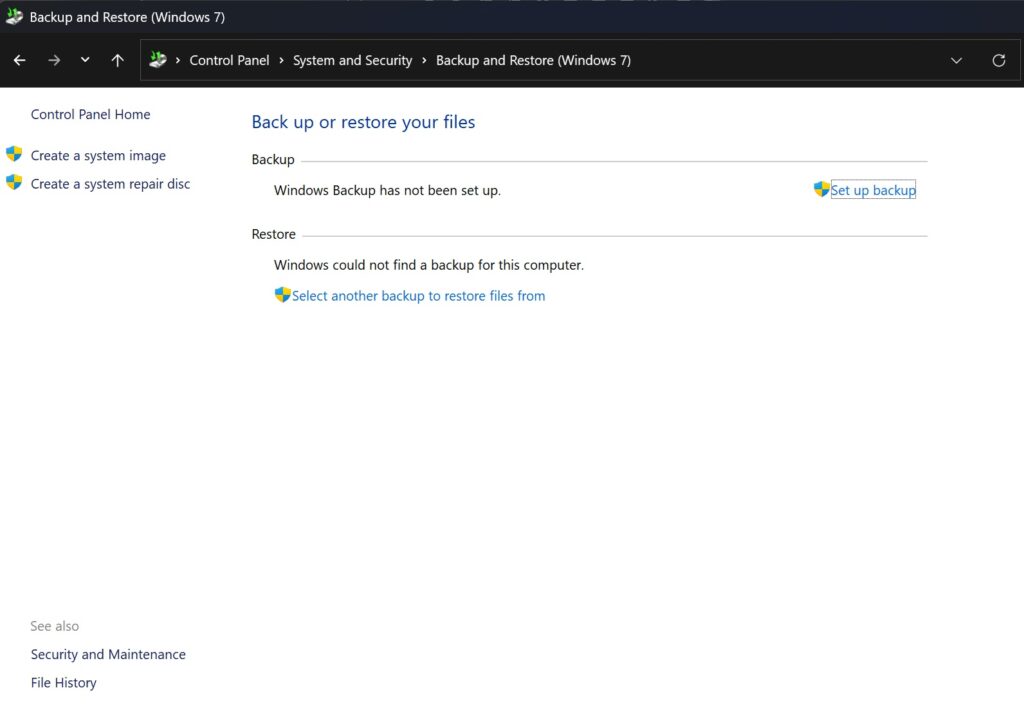Expand the address bar dropdown on the right
1024x708 pixels.
(x=957, y=60)
